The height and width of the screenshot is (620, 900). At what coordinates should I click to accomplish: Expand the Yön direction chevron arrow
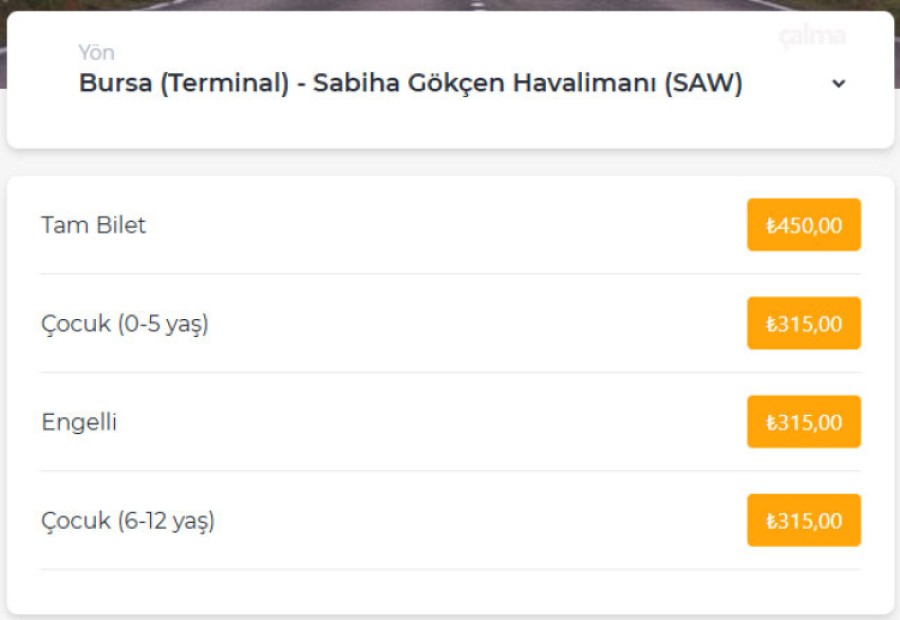click(839, 83)
